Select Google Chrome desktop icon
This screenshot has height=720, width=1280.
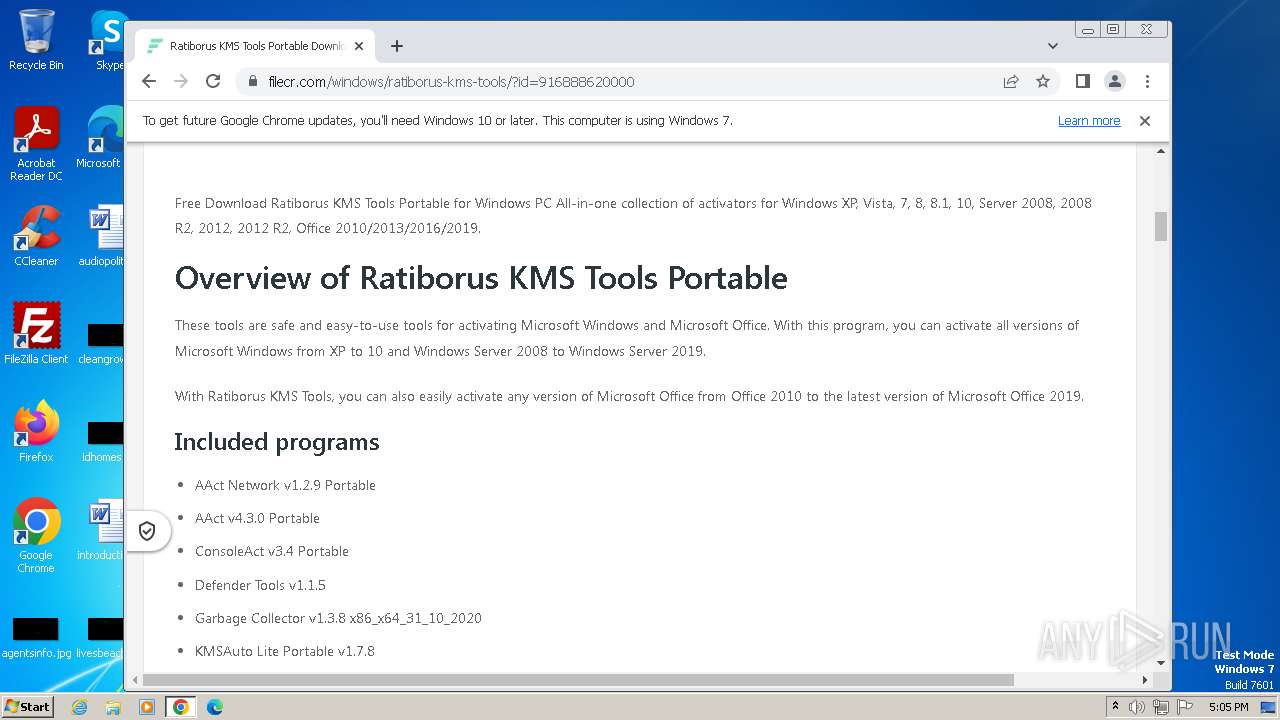[x=36, y=535]
